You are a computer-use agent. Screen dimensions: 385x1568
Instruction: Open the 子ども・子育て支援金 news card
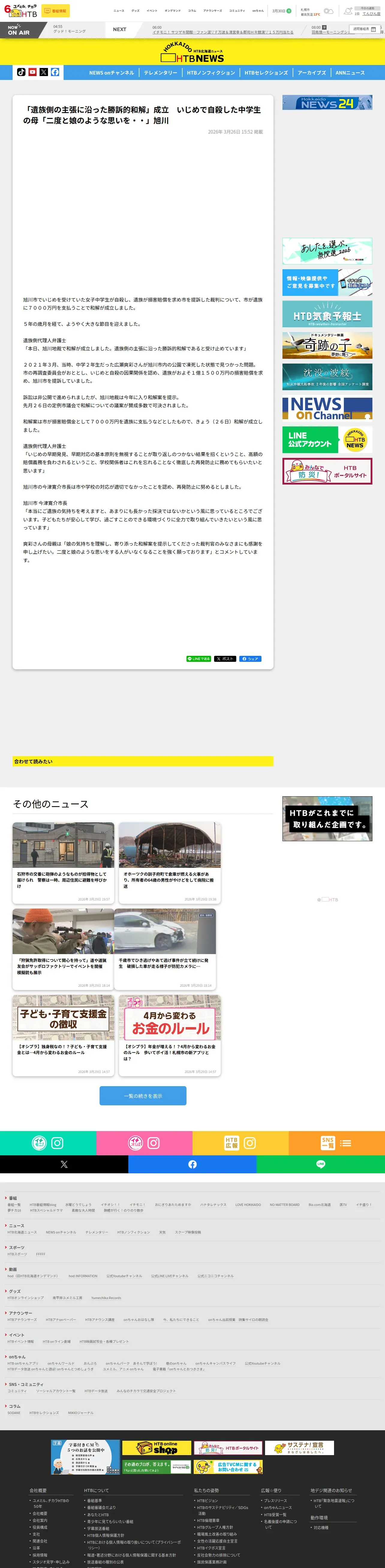(x=63, y=1035)
